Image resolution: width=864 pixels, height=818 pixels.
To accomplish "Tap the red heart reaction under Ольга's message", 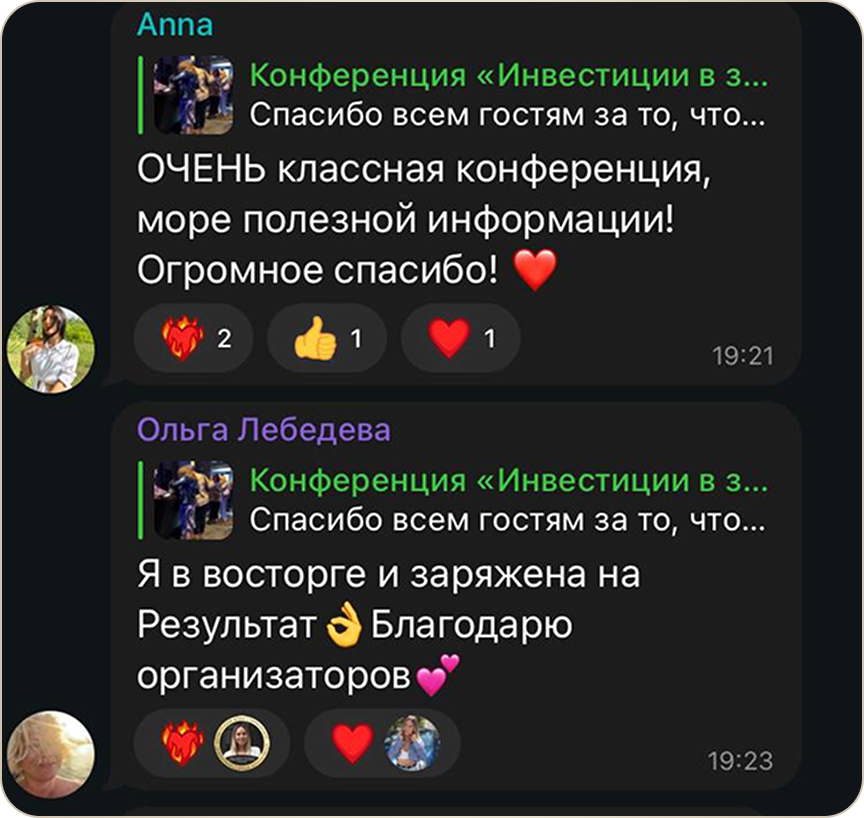I will click(x=382, y=743).
